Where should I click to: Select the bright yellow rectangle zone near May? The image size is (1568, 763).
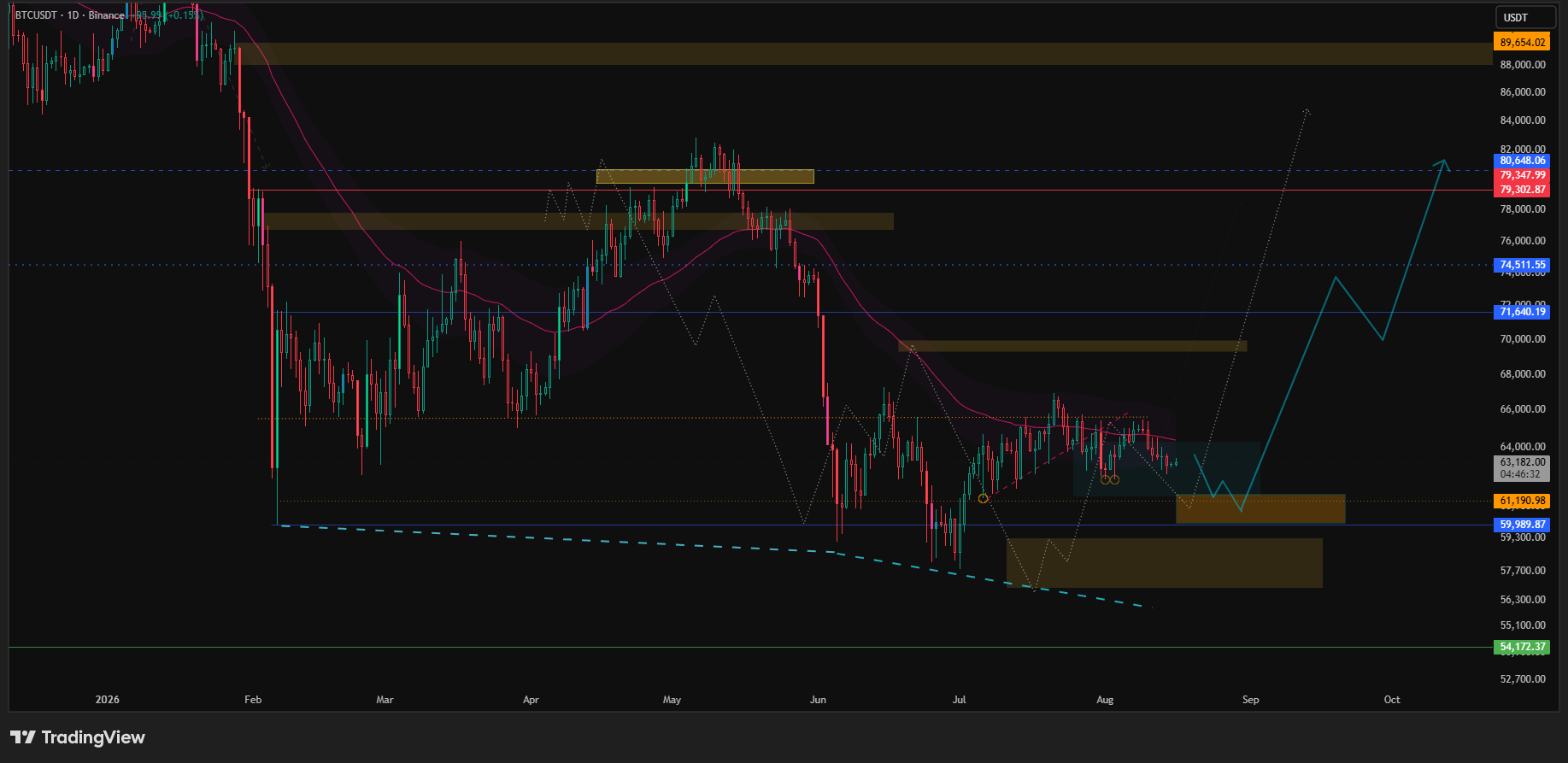click(x=705, y=176)
